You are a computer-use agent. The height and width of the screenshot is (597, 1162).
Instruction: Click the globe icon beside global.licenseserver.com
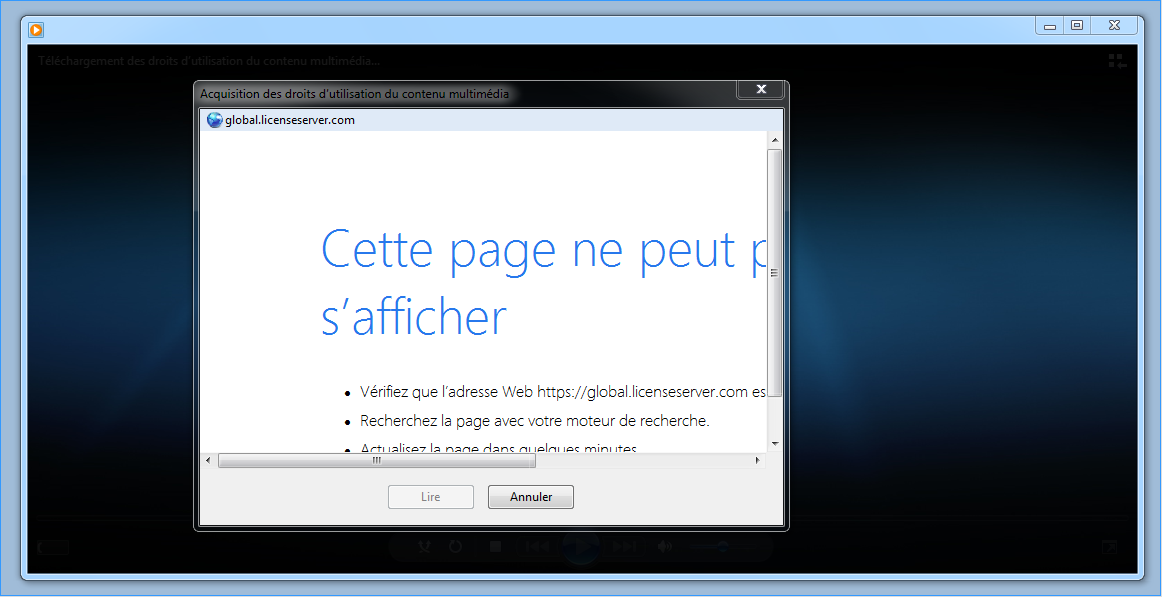point(214,120)
